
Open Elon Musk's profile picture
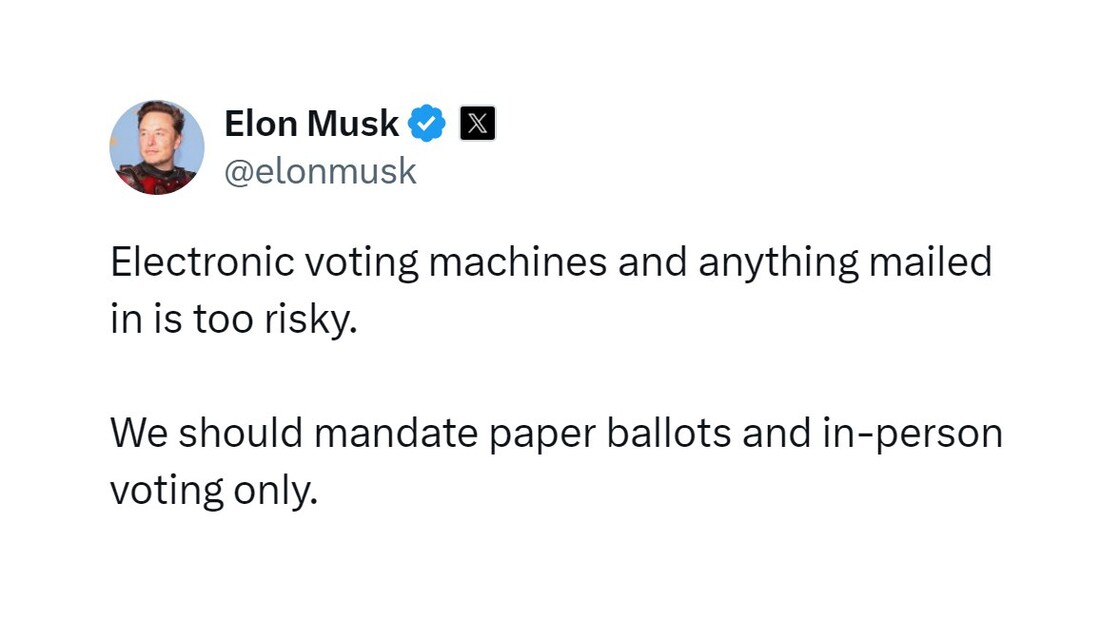click(157, 147)
